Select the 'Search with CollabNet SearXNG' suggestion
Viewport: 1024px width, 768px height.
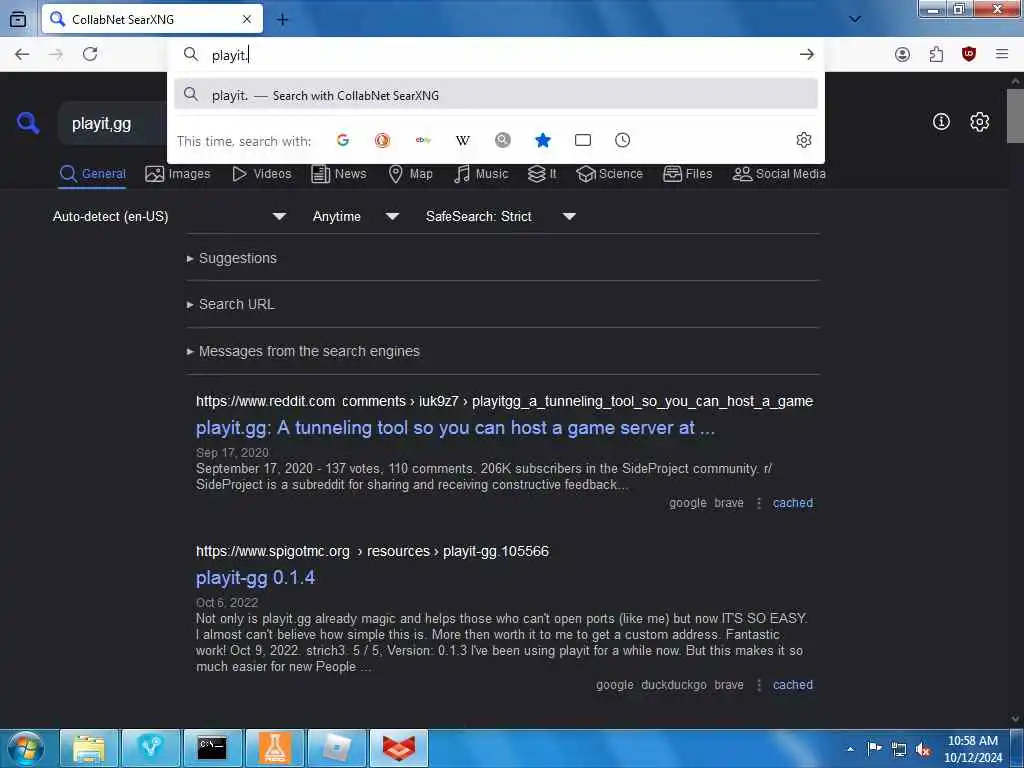coord(496,95)
